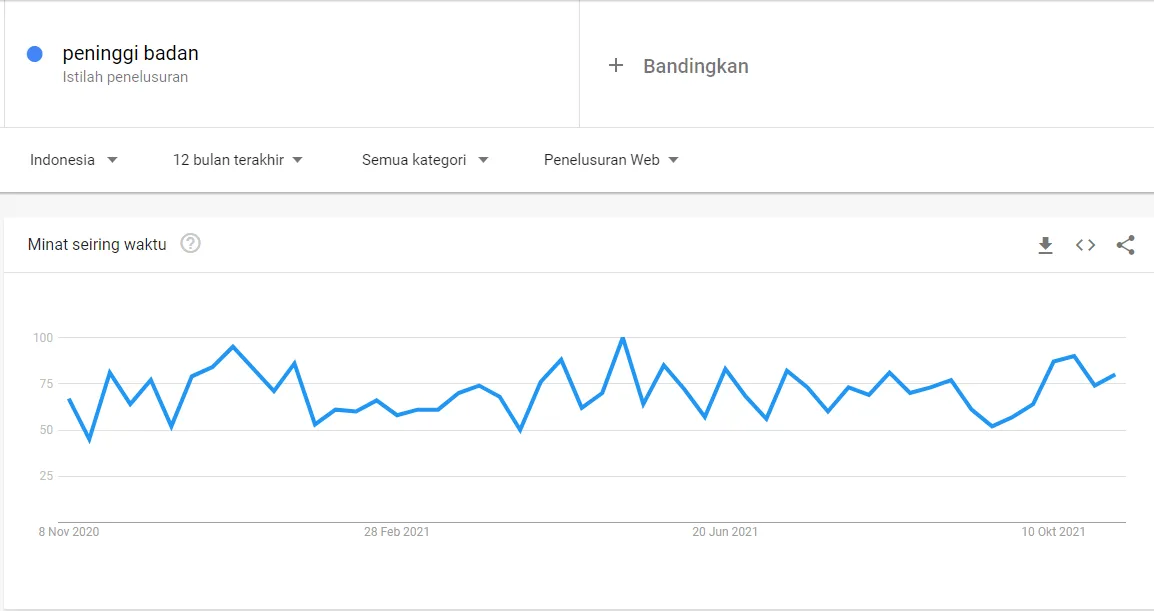Click the '20 Jun 2021' axis label

722,532
